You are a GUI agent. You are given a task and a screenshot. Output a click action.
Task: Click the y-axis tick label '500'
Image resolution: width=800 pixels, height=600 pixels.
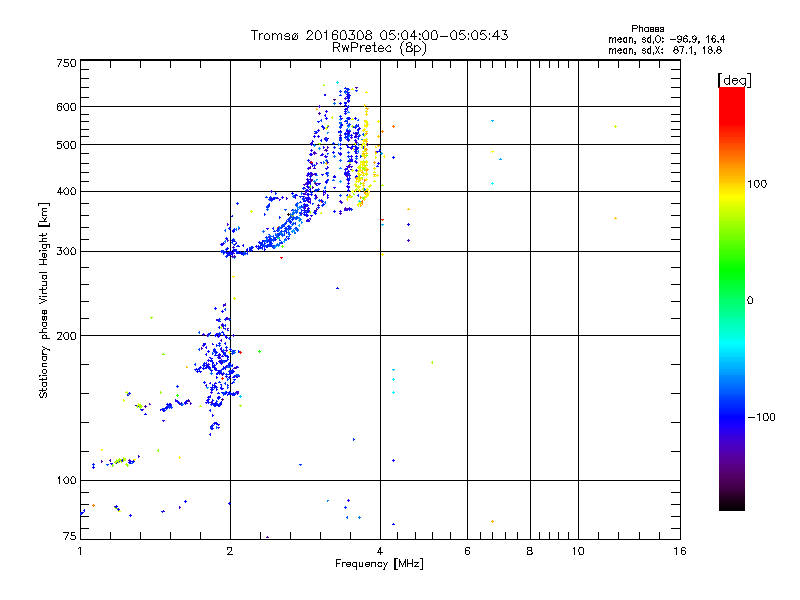pos(67,145)
